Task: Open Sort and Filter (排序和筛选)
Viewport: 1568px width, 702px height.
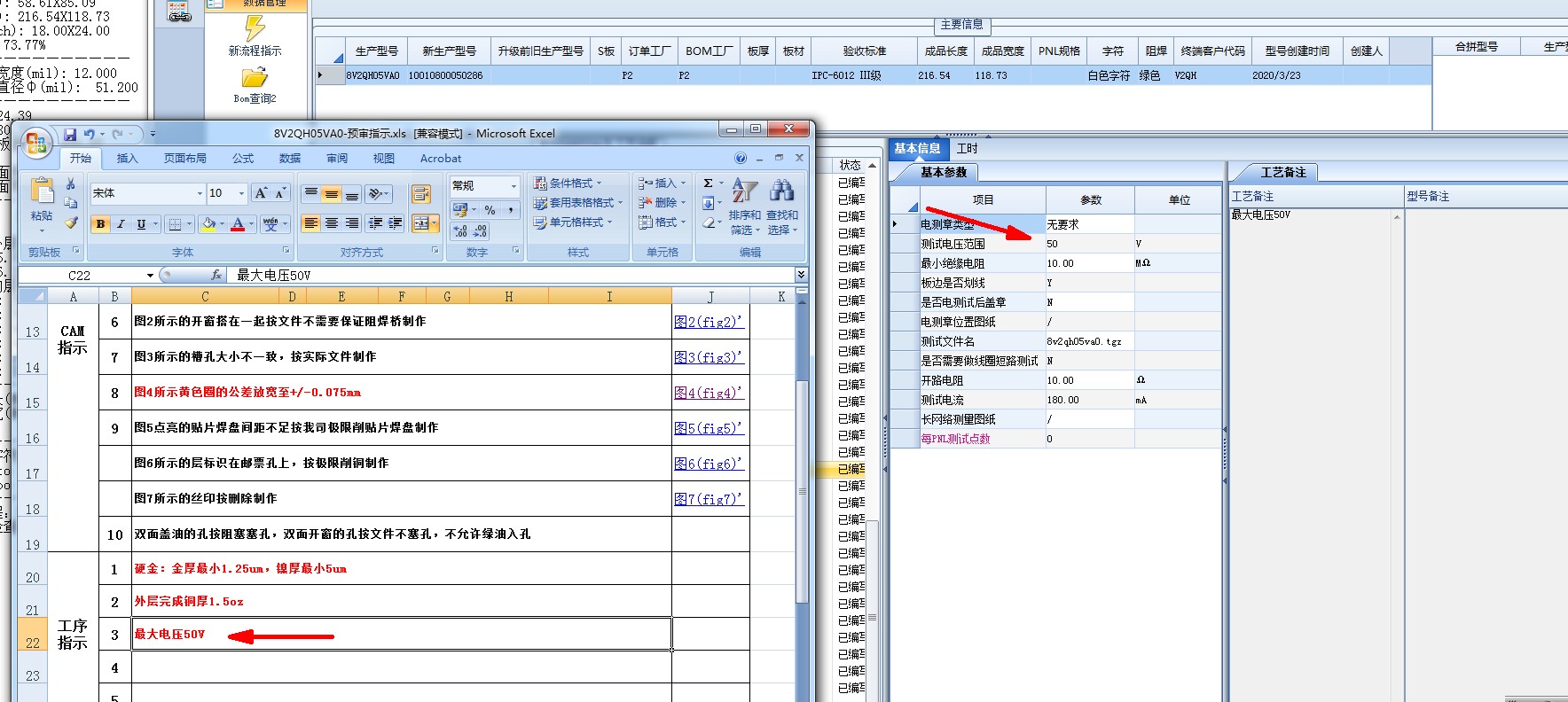Action: click(x=745, y=206)
